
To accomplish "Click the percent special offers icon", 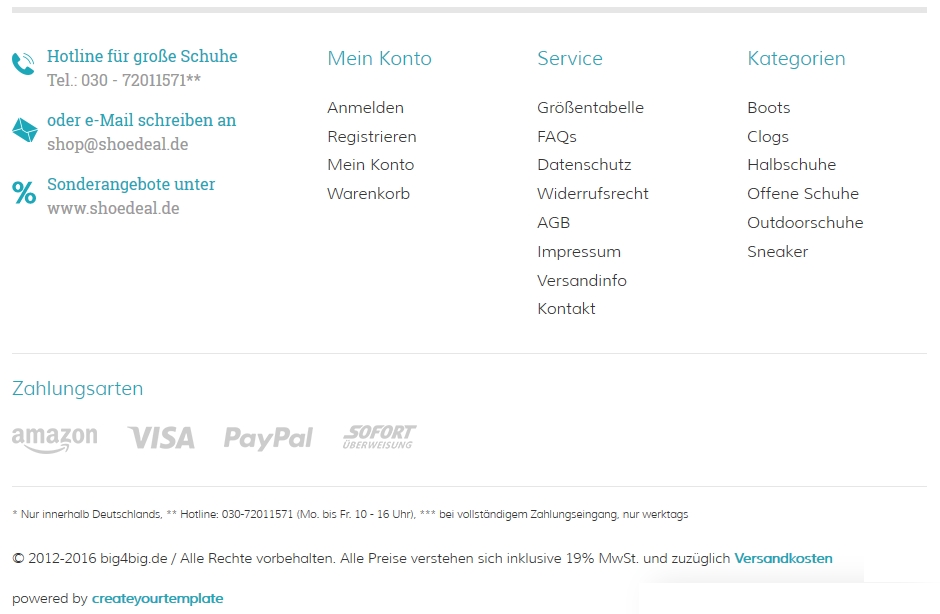I will click(x=24, y=193).
